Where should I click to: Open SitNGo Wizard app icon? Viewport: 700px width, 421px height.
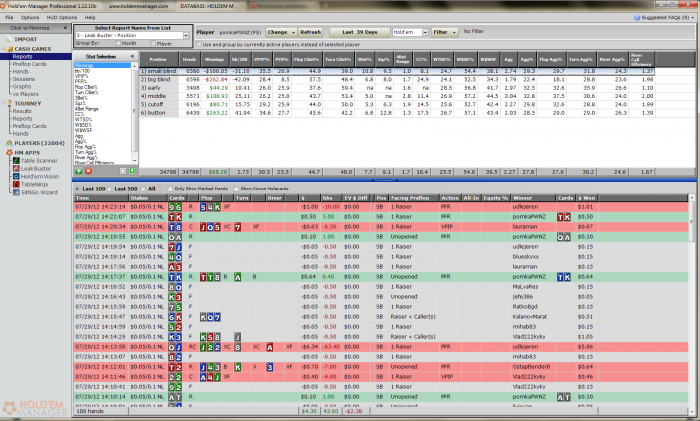click(x=16, y=192)
